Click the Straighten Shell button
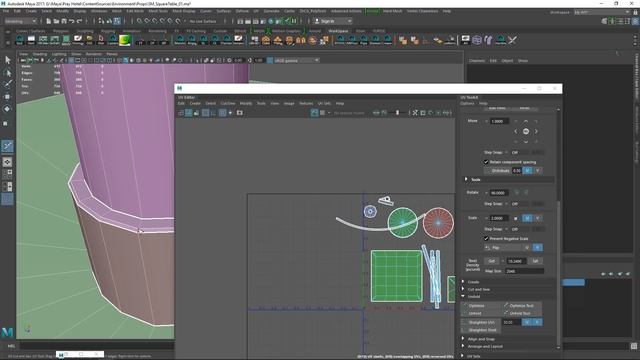This screenshot has width=640, height=360. 482,330
